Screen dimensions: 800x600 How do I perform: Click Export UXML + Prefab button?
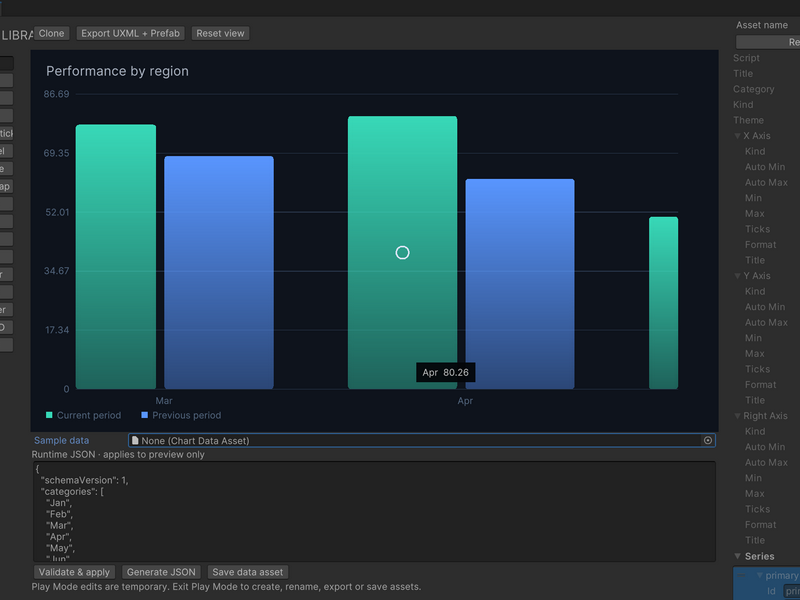tap(131, 33)
